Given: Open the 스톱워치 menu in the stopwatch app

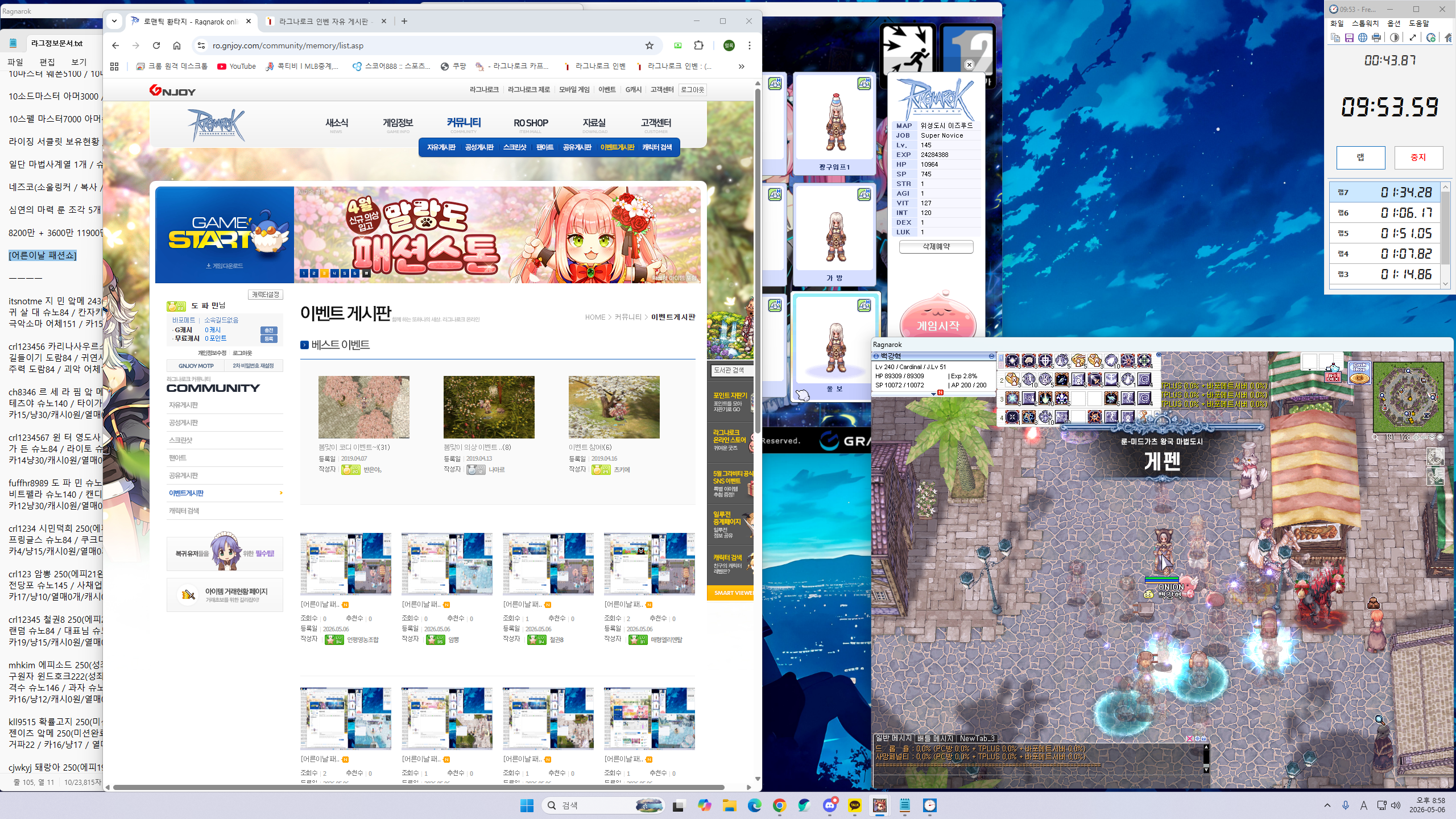Looking at the screenshot, I should (x=1366, y=23).
